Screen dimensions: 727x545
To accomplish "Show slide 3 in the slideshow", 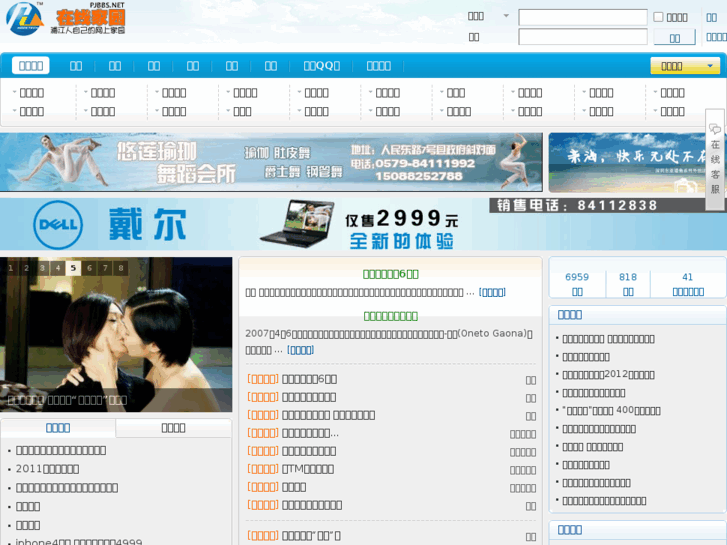I will 42,268.
